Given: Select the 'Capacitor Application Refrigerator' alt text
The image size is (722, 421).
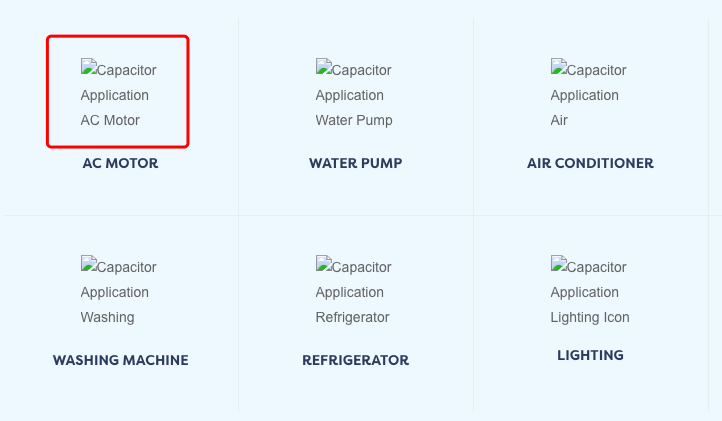Looking at the screenshot, I should click(354, 291).
